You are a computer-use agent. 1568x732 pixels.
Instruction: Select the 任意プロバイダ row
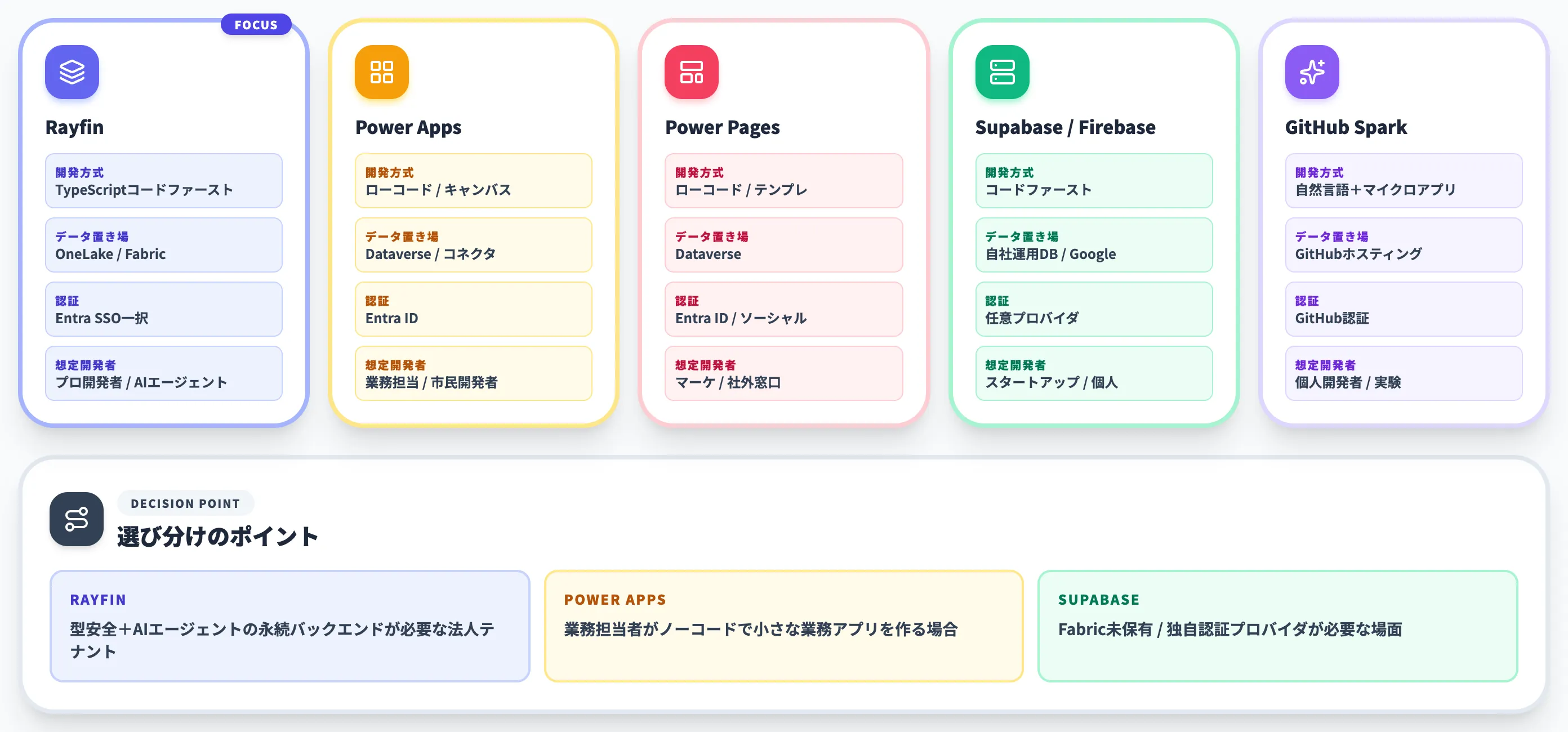(1094, 309)
